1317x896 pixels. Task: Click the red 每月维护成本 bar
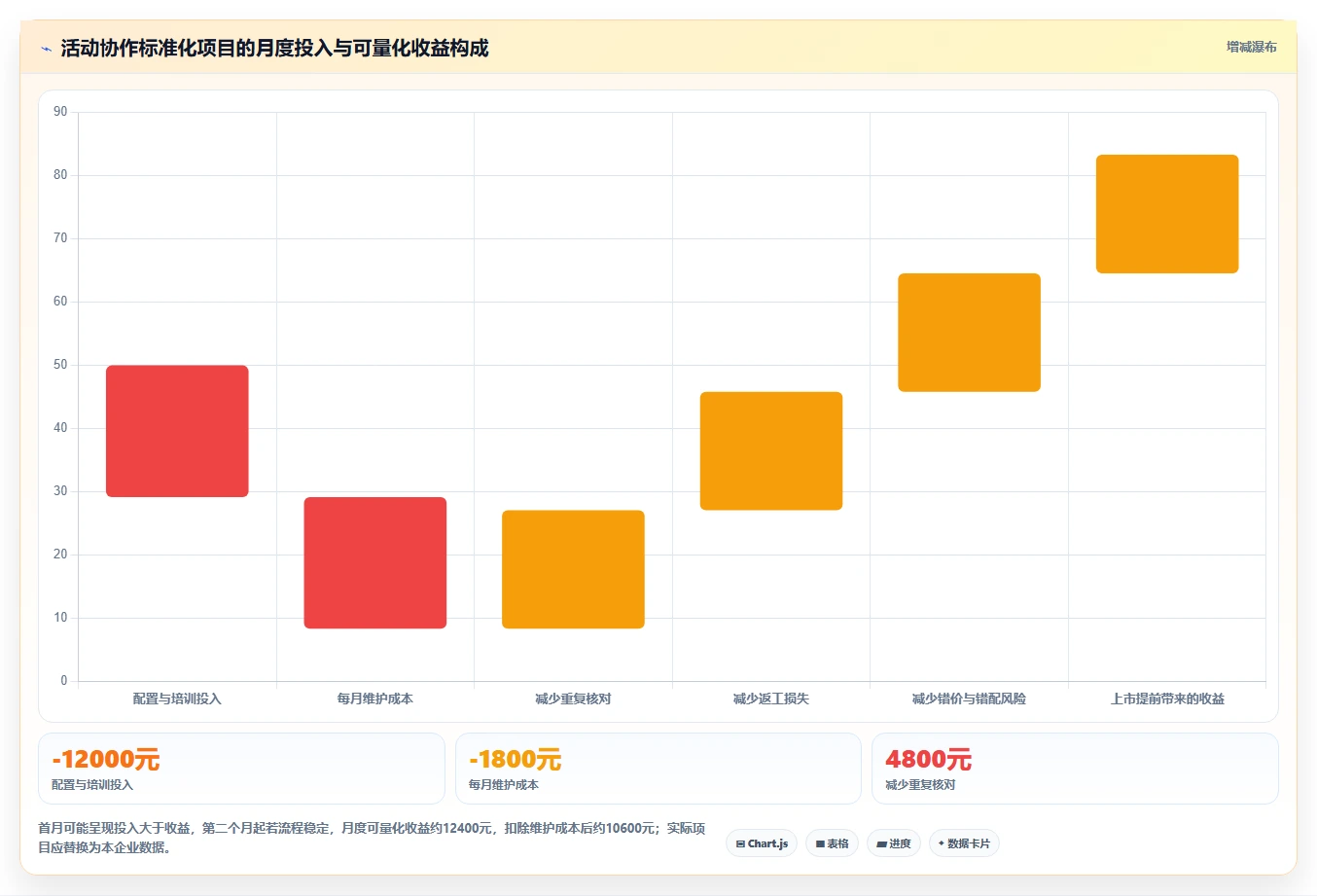coord(375,562)
